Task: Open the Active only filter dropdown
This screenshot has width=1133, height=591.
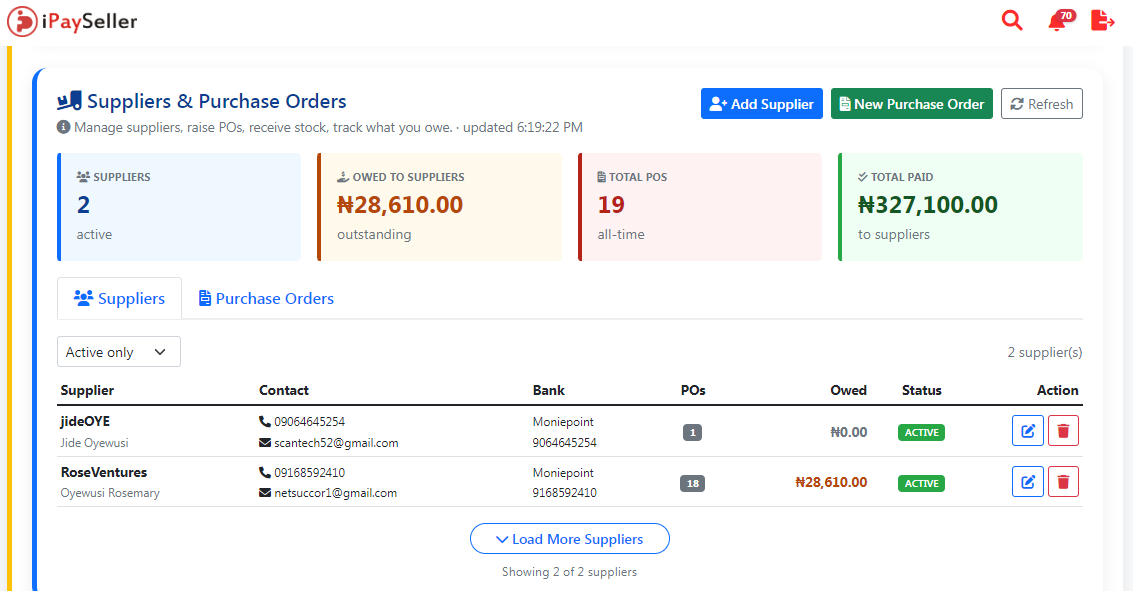Action: pyautogui.click(x=119, y=352)
